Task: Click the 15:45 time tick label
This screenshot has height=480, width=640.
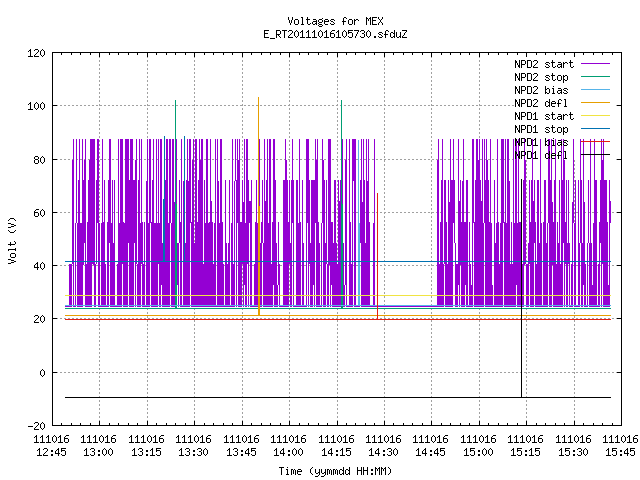Action: coord(620,452)
